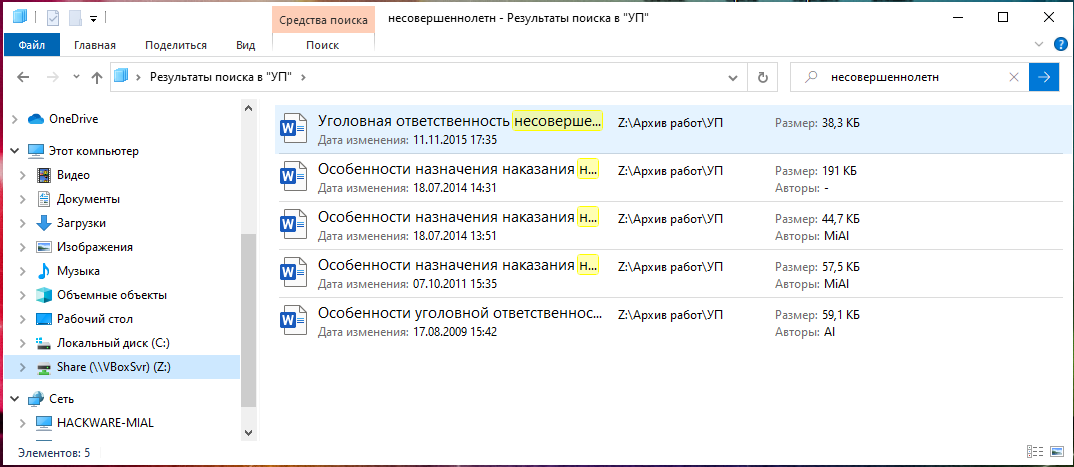Clear the search box with the X icon
1074x467 pixels.
[x=1014, y=77]
